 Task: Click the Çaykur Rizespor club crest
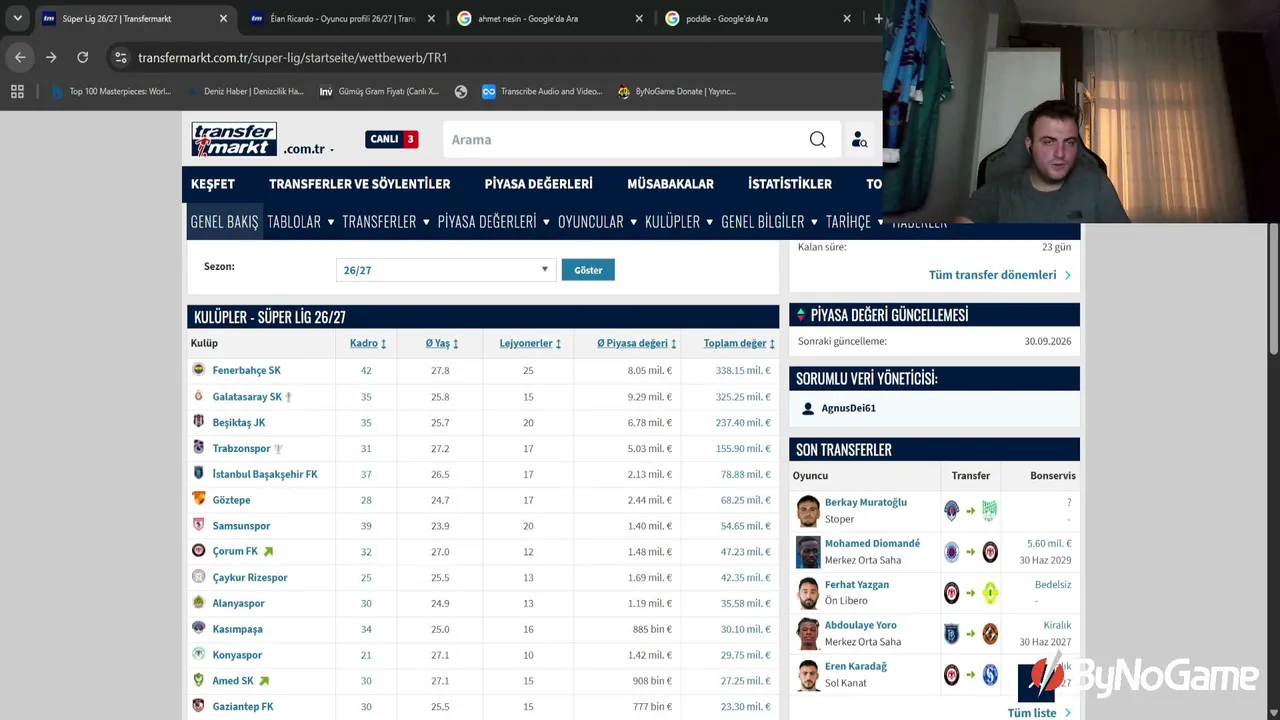tap(198, 577)
